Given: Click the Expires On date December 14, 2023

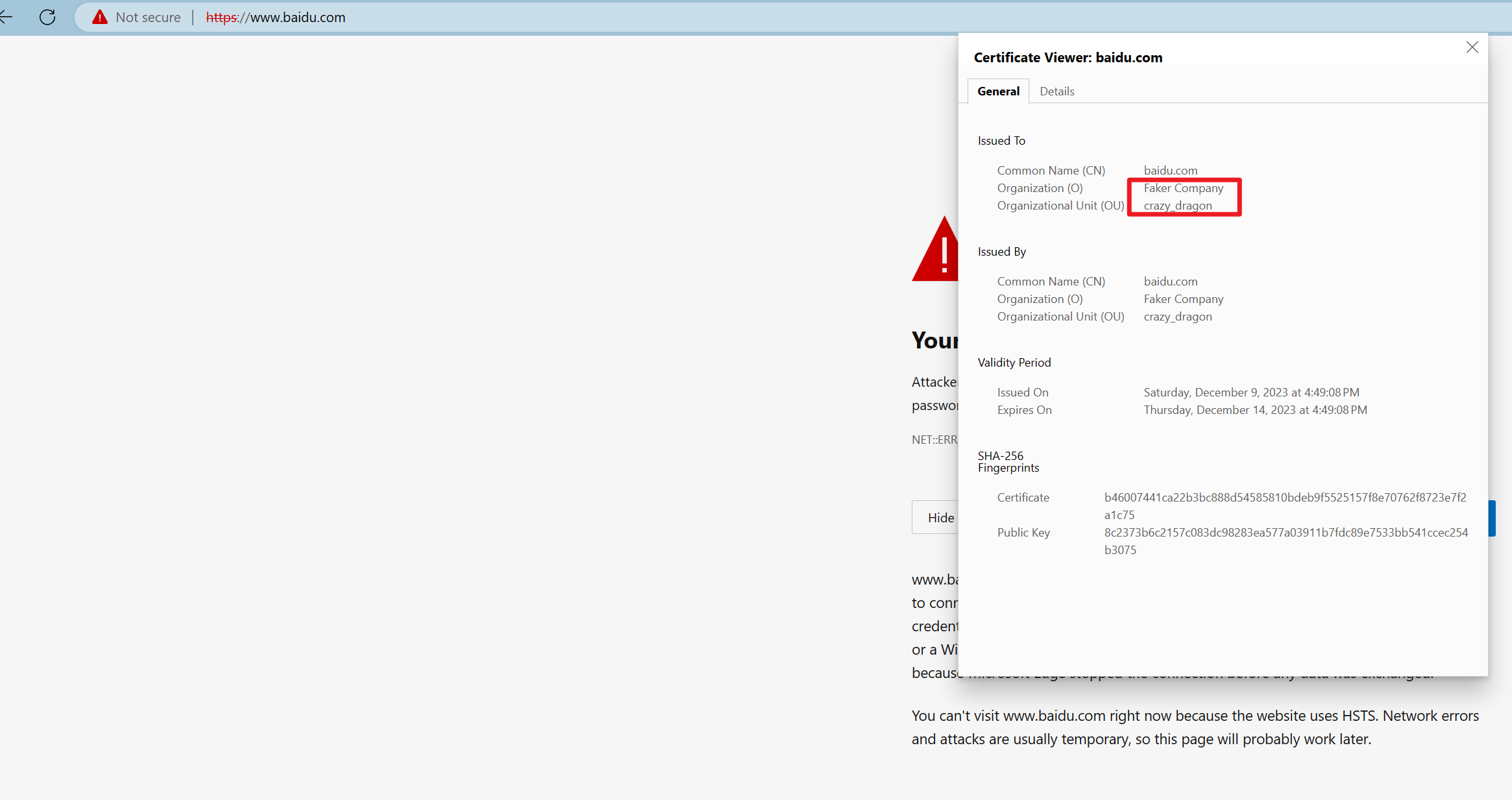Looking at the screenshot, I should 1255,410.
